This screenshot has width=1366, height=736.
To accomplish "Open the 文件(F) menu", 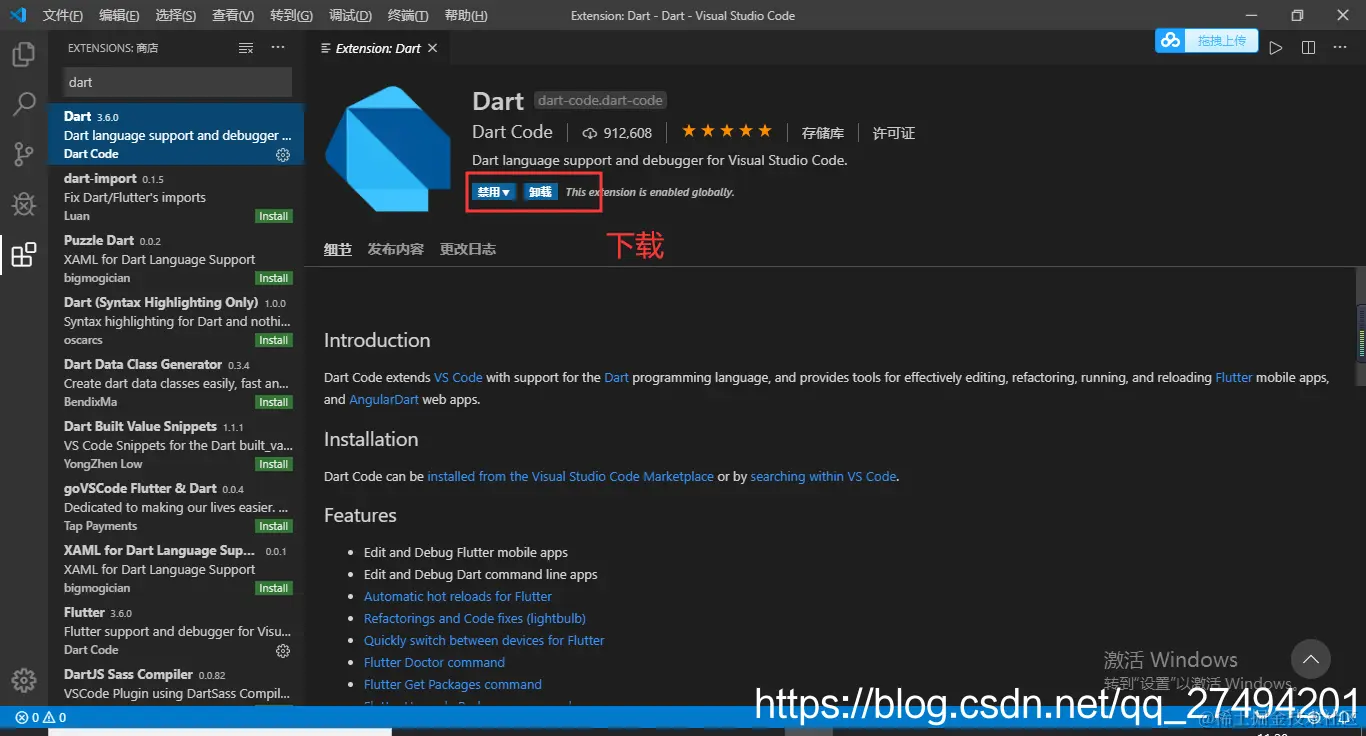I will (63, 15).
